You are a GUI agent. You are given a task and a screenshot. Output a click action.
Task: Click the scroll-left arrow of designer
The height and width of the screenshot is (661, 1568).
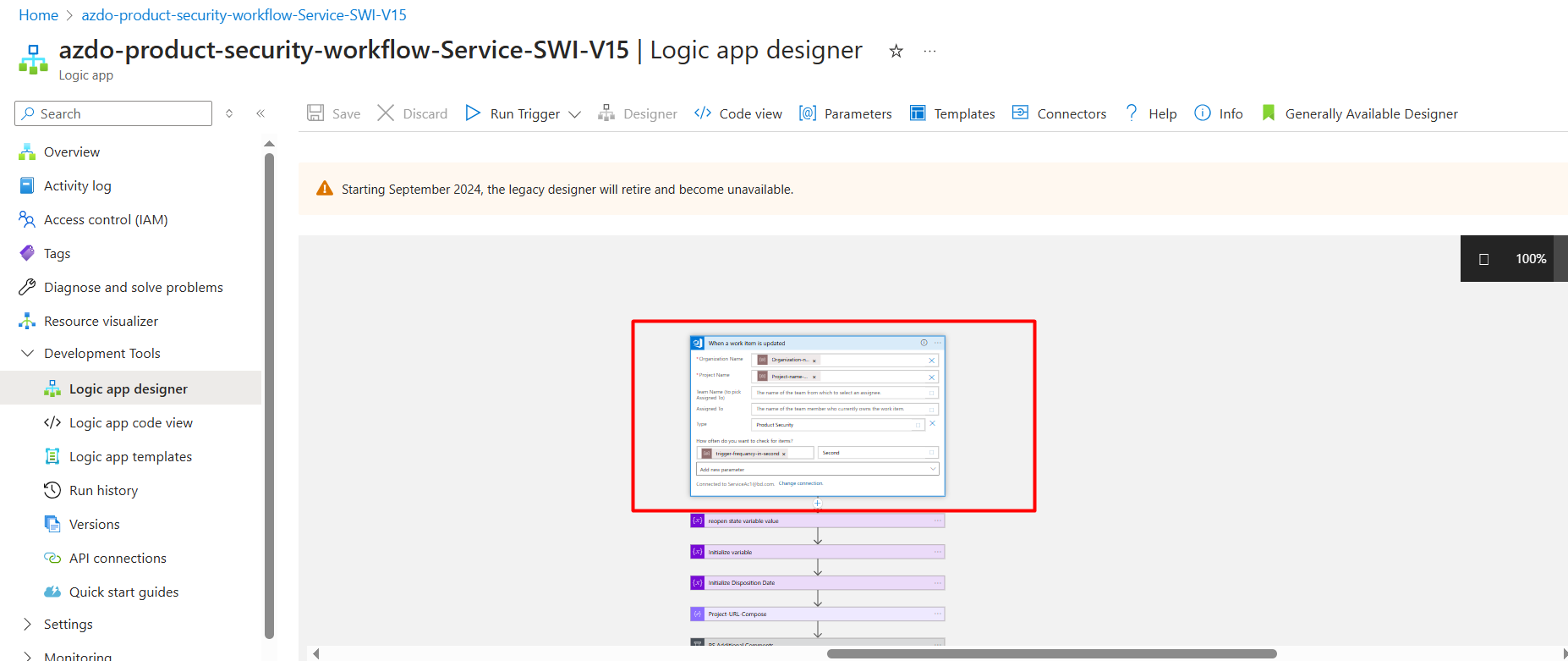[316, 653]
